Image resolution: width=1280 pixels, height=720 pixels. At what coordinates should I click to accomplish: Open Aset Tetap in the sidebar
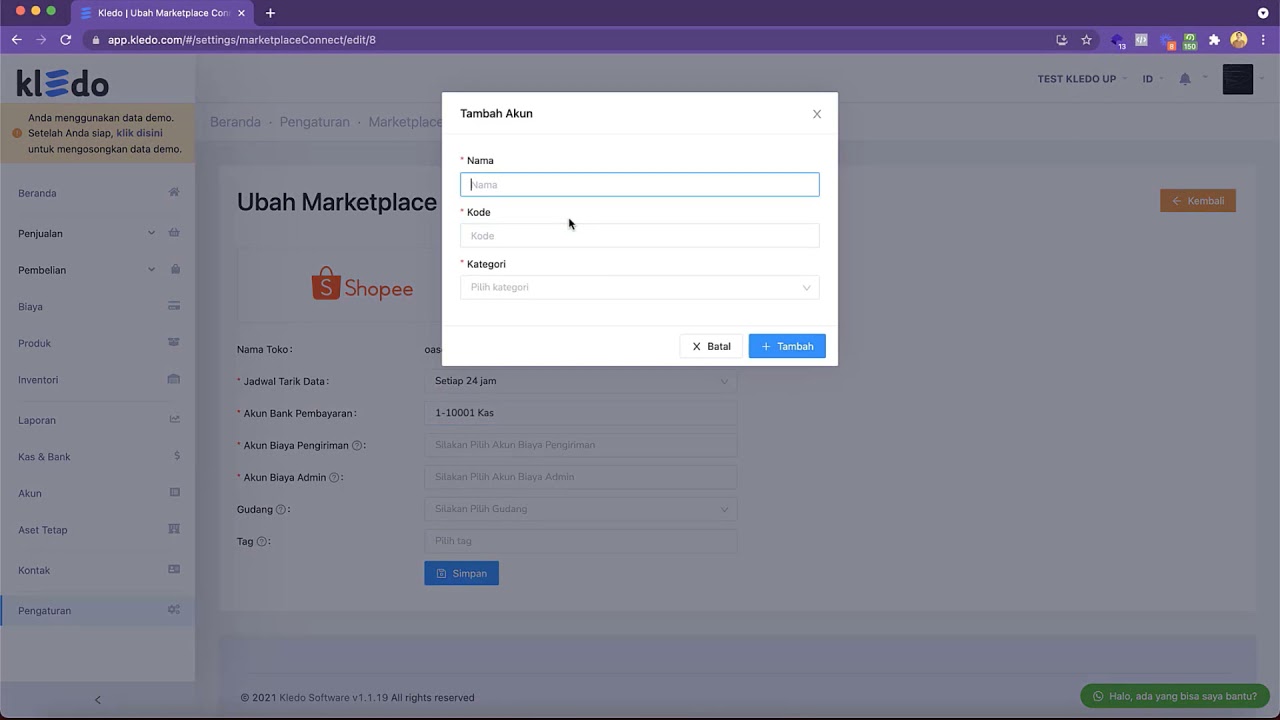coord(43,530)
